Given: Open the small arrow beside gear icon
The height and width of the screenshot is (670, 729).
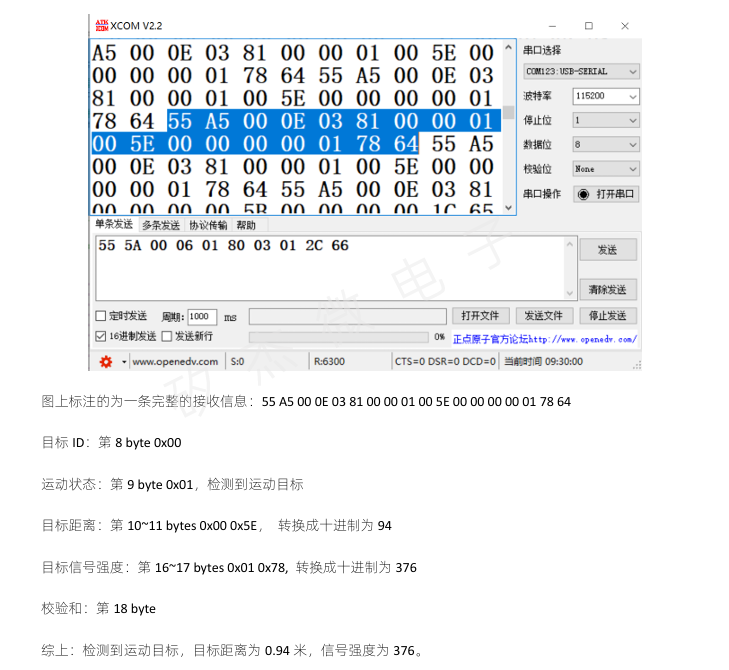Looking at the screenshot, I should coord(124,362).
